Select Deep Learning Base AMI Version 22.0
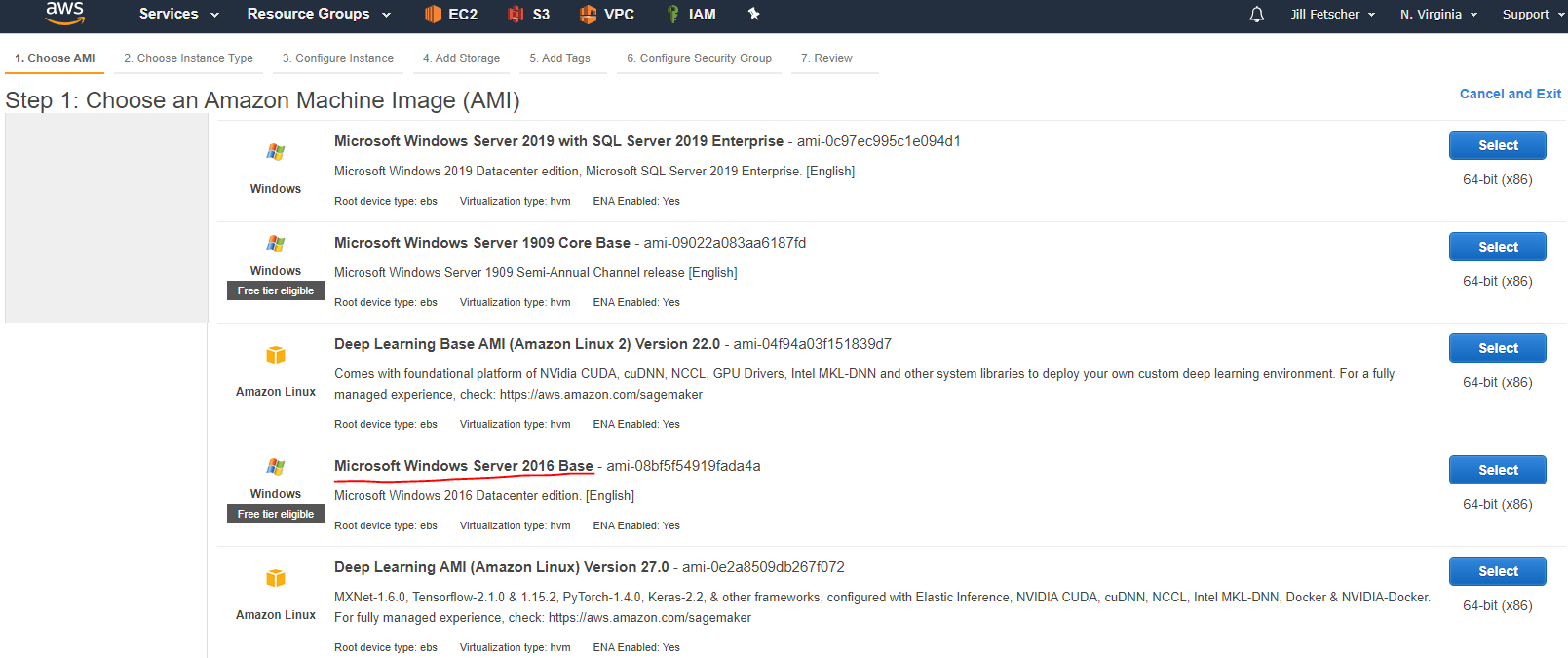Screen dimensions: 1568x658 [1497, 348]
